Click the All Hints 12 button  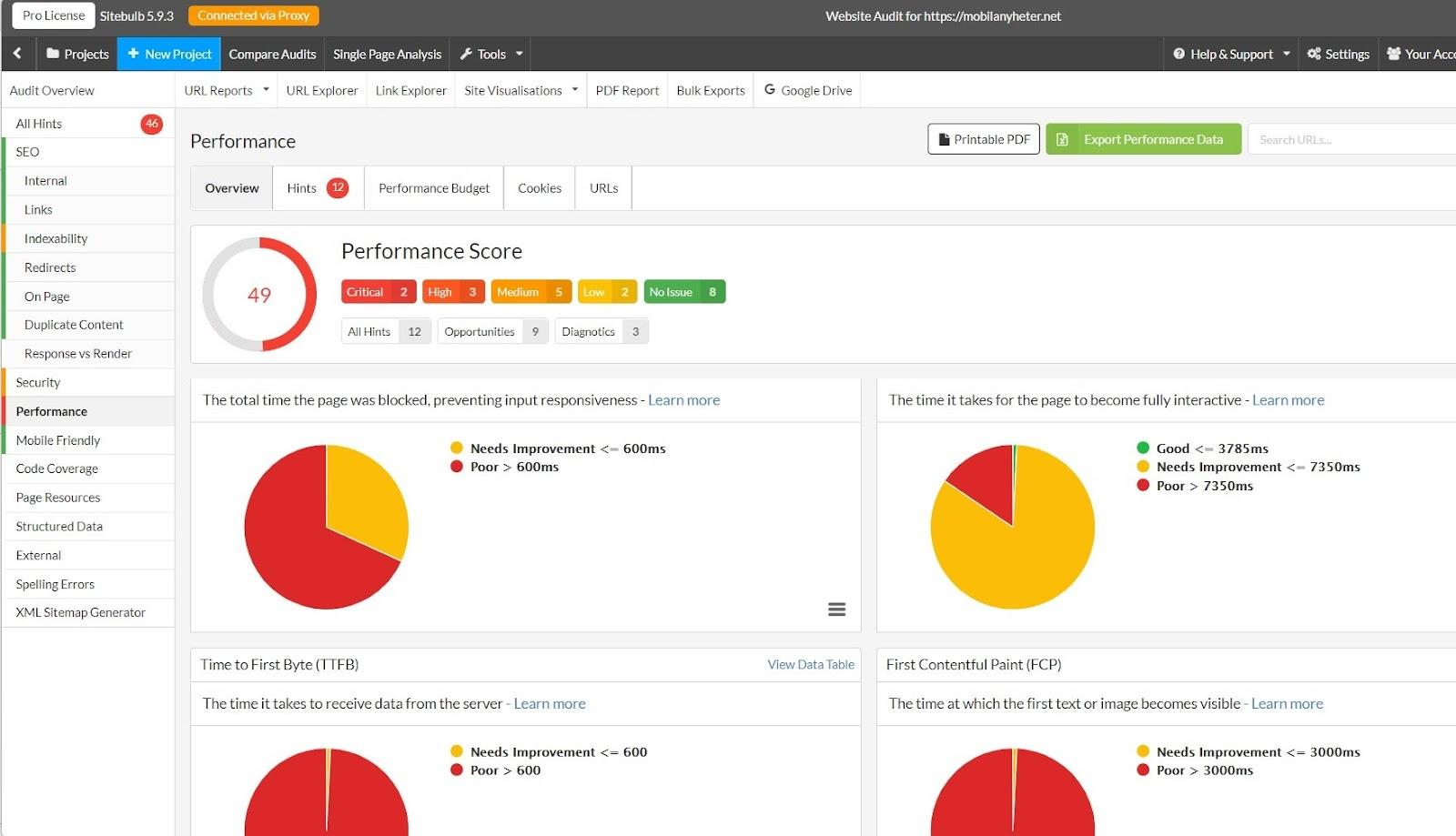[x=386, y=331]
